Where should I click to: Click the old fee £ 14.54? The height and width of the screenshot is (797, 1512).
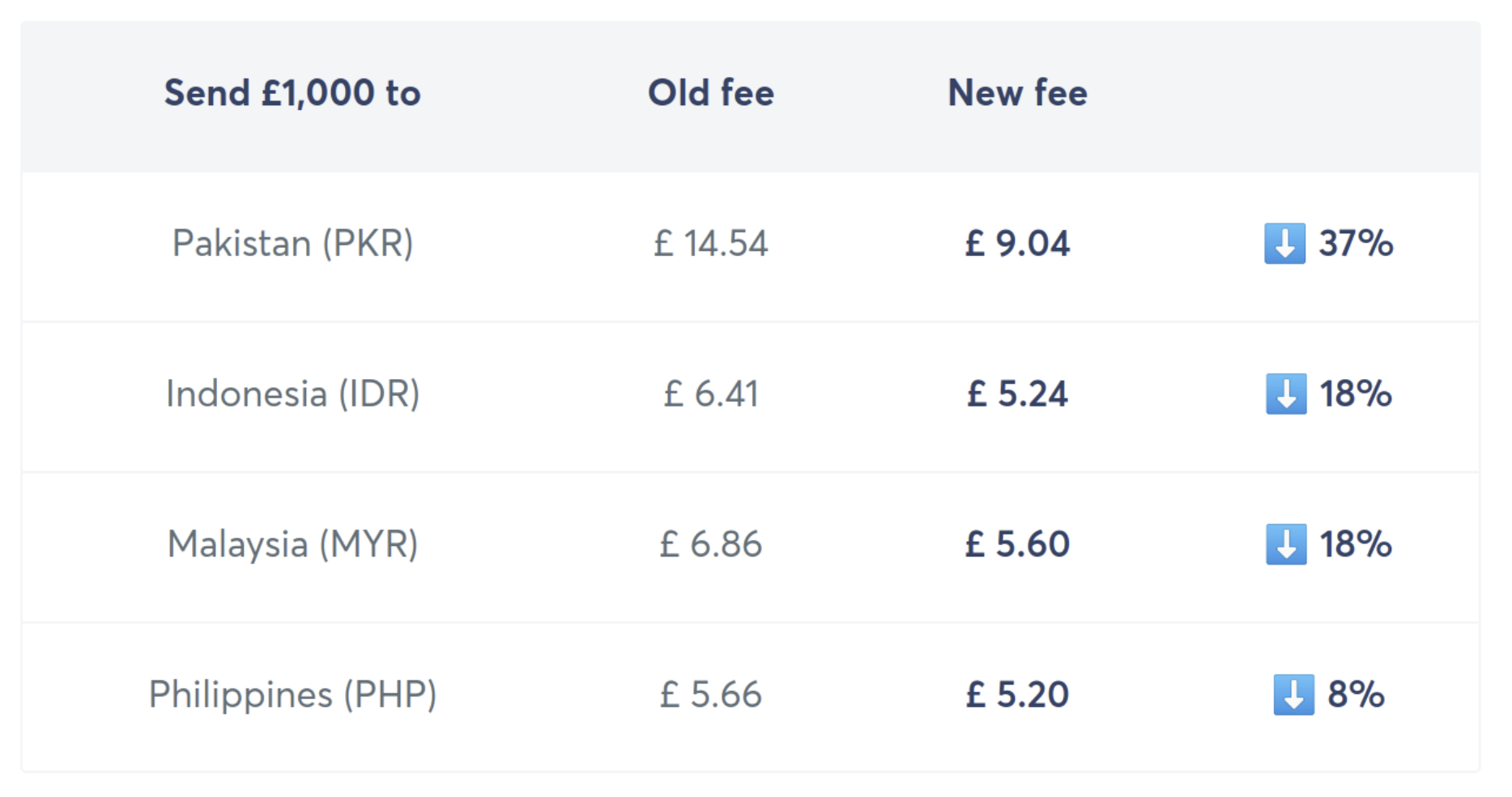pos(710,243)
